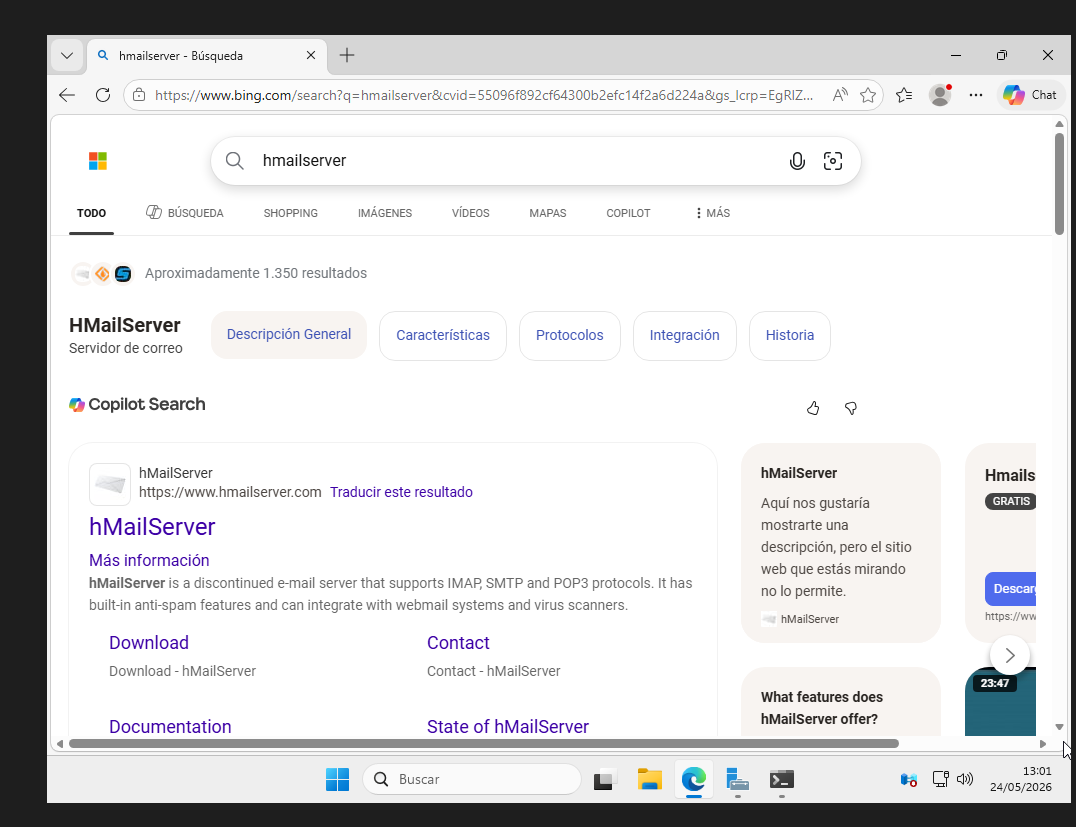The height and width of the screenshot is (827, 1076).
Task: View site info lock icon in address bar
Action: click(139, 95)
